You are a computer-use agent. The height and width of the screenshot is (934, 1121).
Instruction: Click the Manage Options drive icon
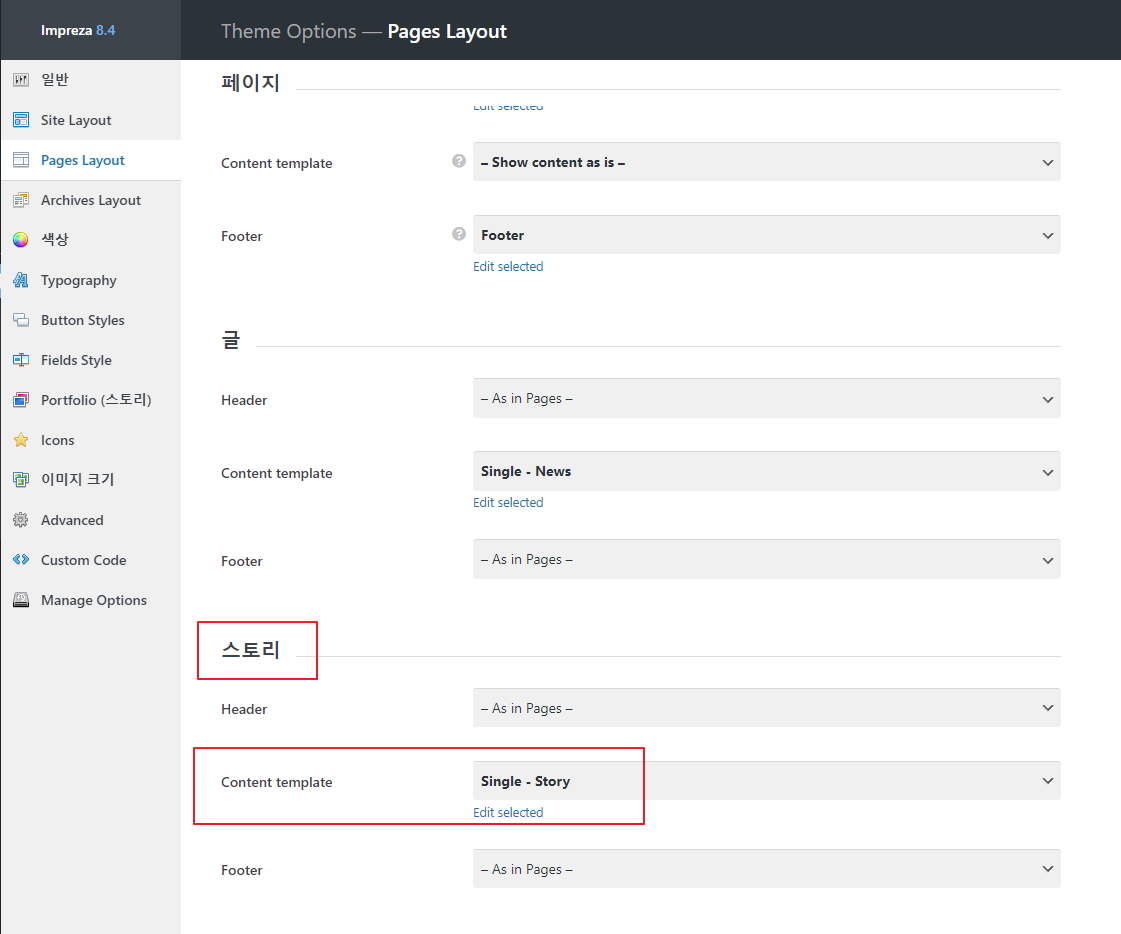(x=21, y=600)
